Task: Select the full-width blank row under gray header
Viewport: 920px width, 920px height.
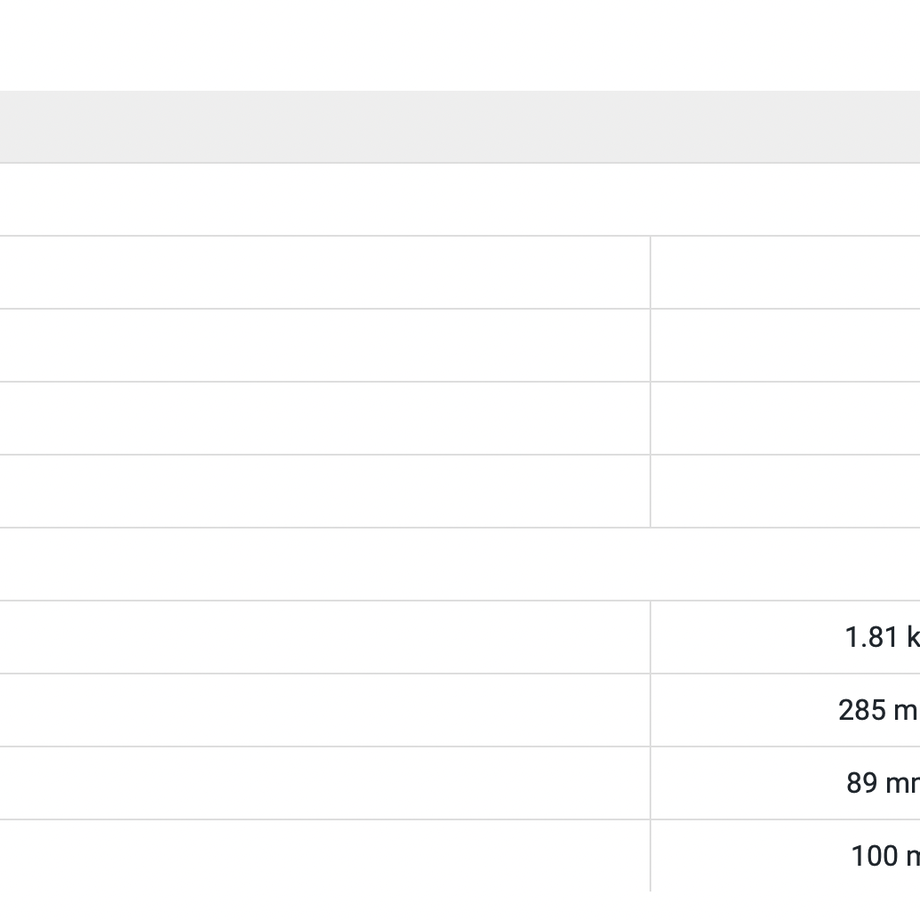Action: click(460, 199)
